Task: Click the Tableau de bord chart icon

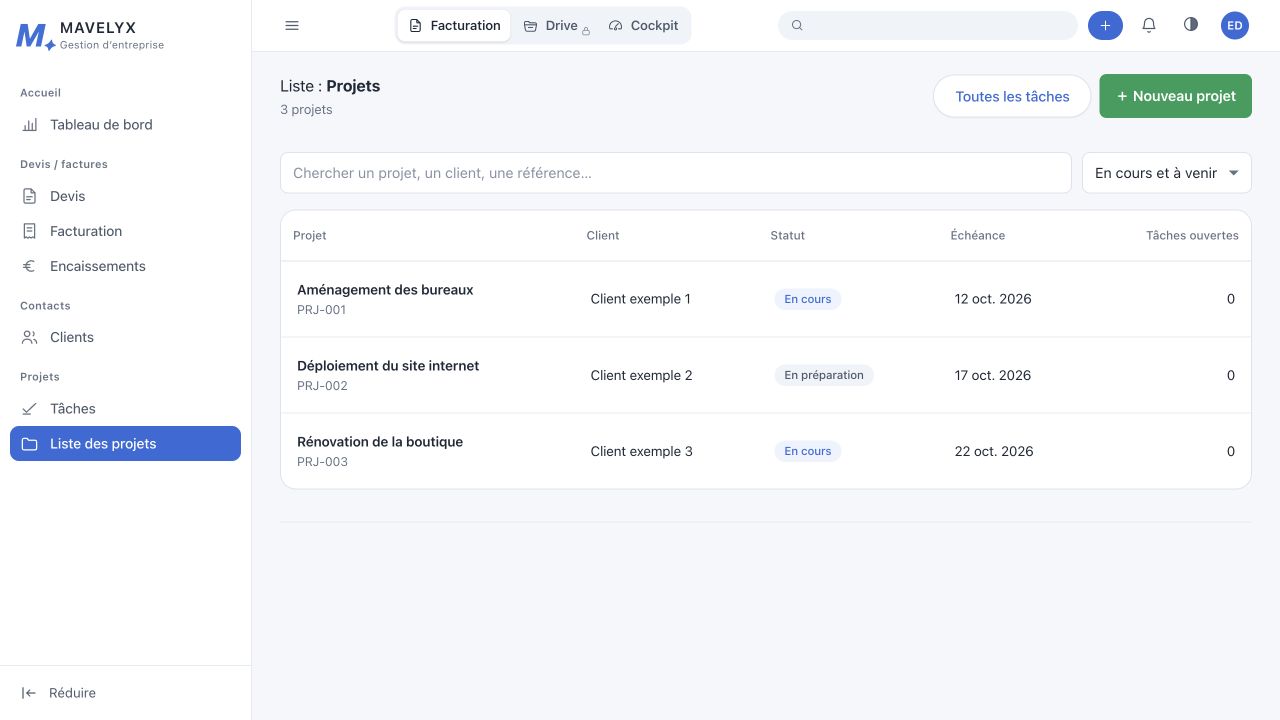Action: pos(30,125)
